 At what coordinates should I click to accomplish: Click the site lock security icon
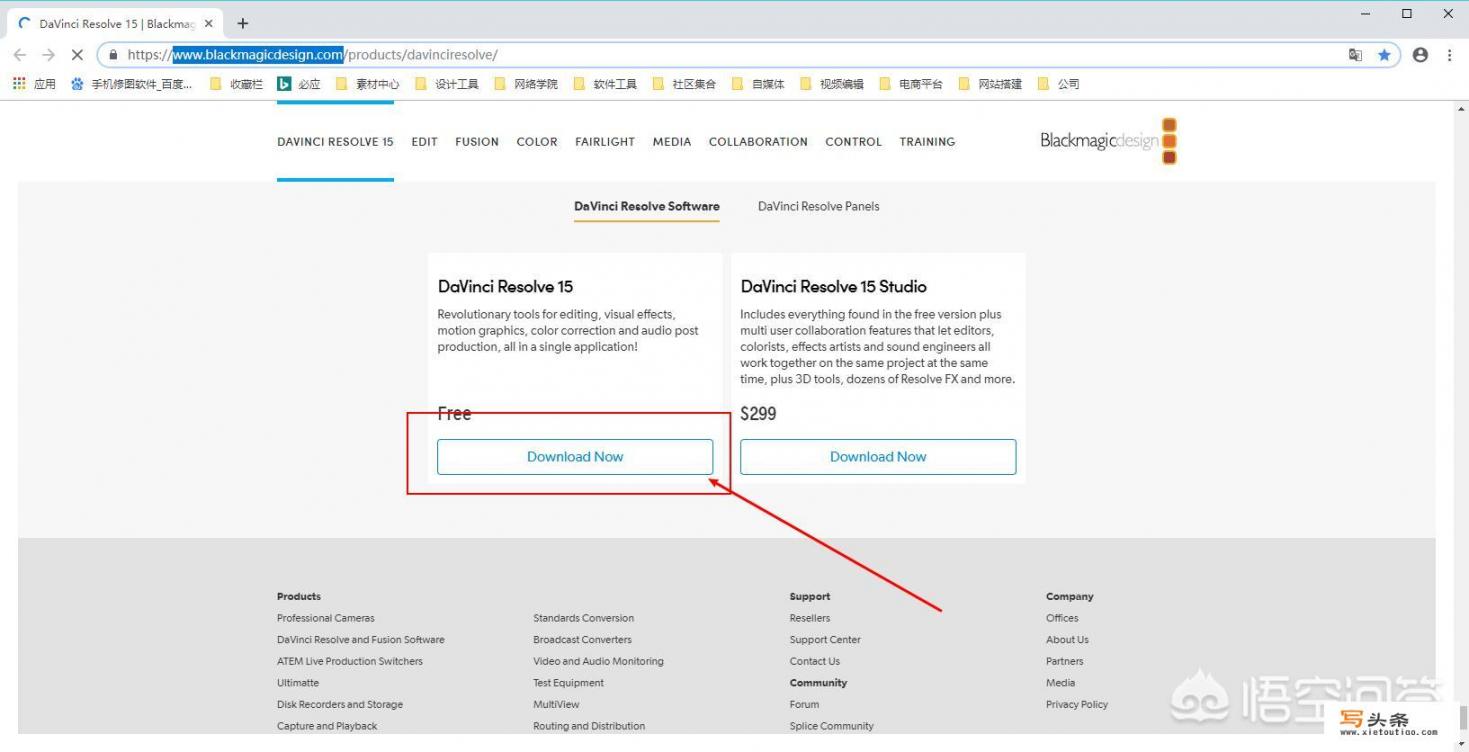pos(113,55)
